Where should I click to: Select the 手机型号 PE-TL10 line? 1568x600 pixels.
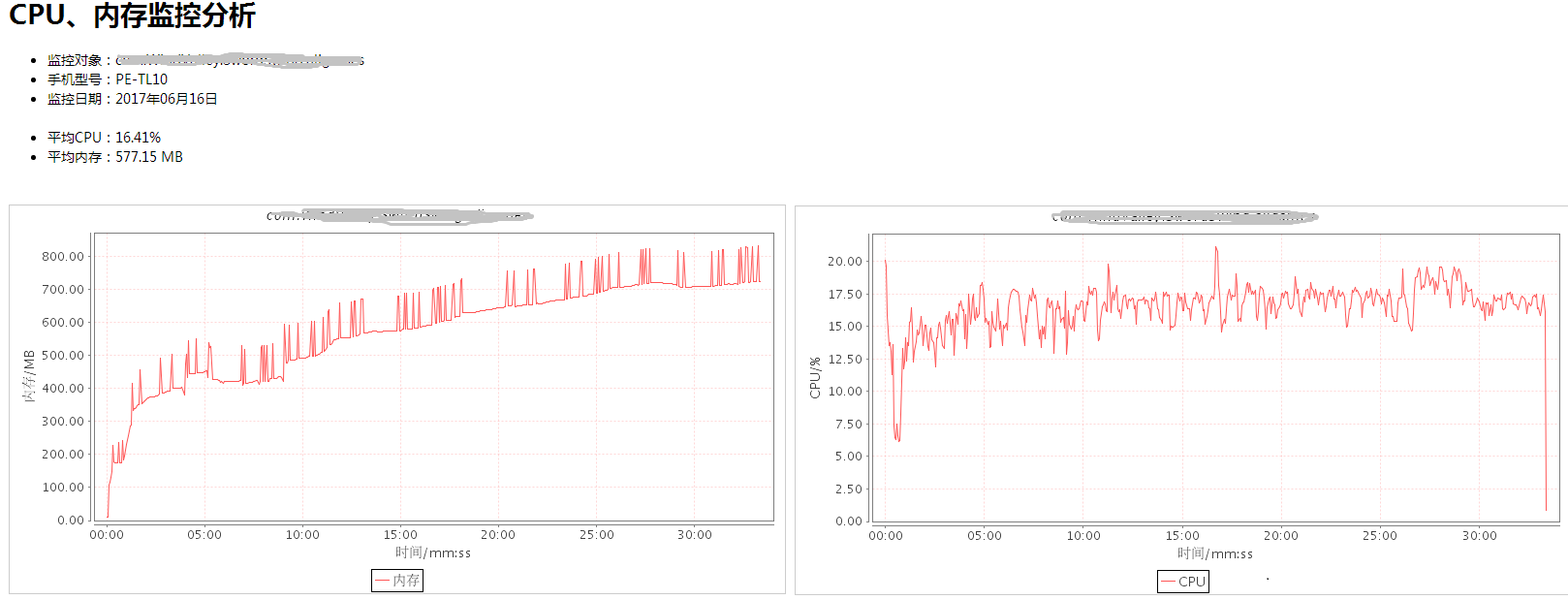pos(108,79)
